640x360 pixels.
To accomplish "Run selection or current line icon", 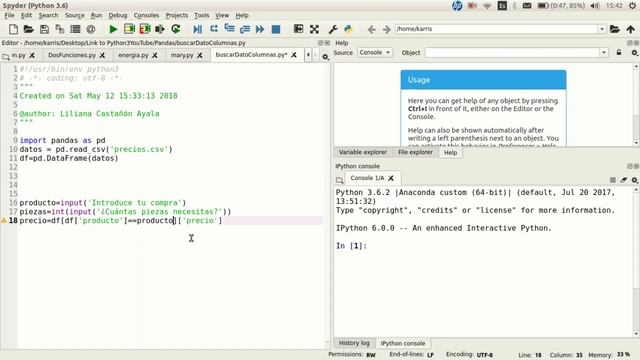I will (x=160, y=29).
